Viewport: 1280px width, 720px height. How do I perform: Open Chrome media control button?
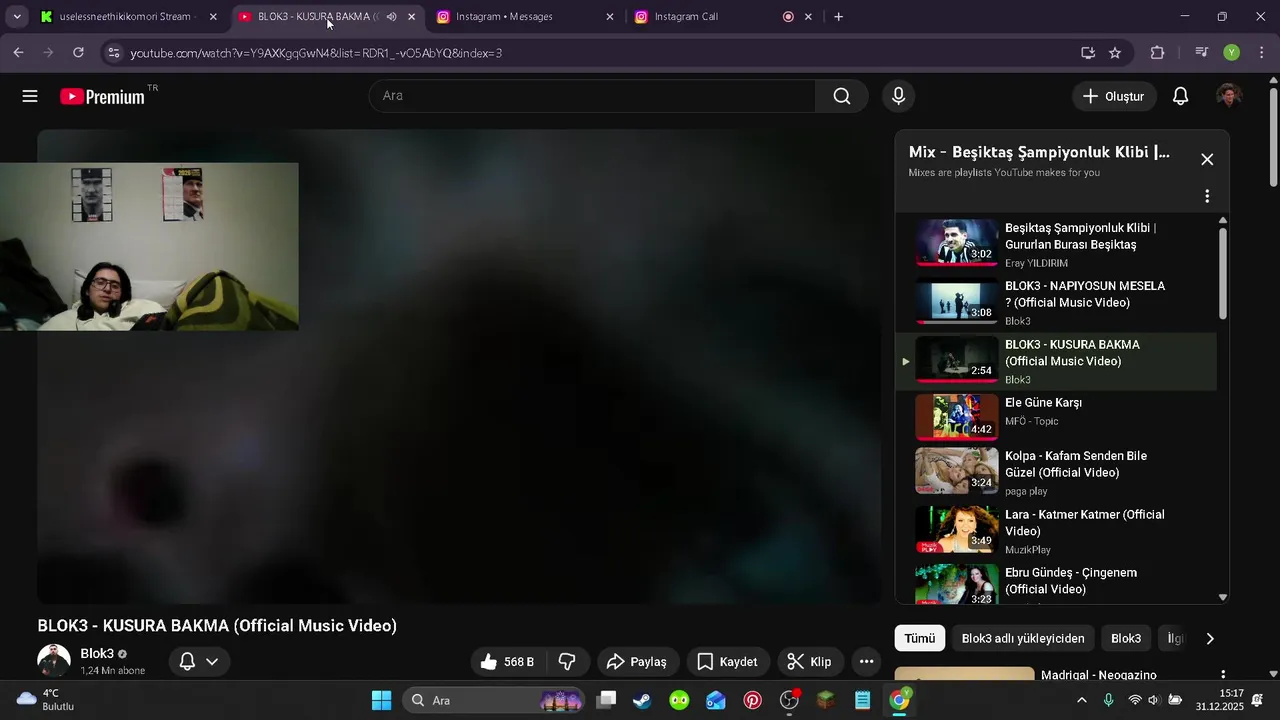(x=1202, y=53)
